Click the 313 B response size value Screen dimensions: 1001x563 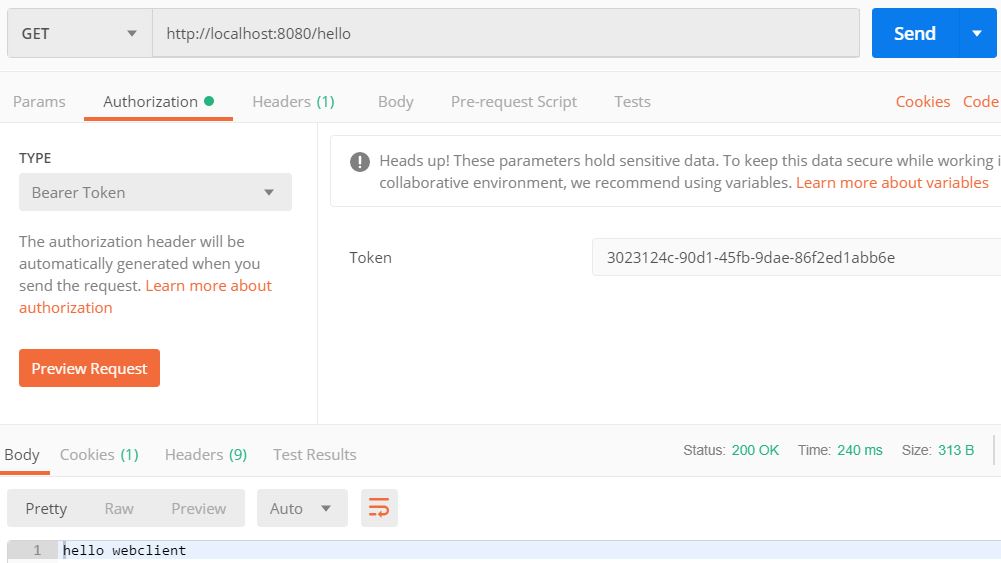point(956,450)
